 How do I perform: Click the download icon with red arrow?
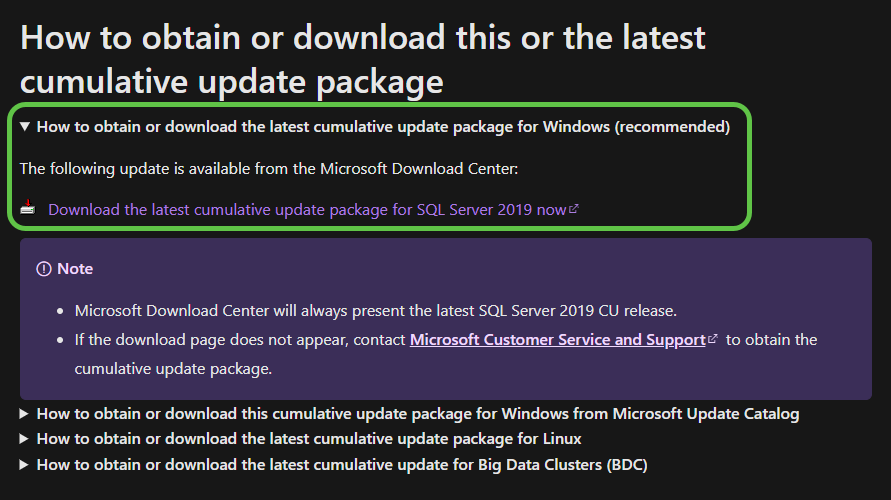[28, 207]
